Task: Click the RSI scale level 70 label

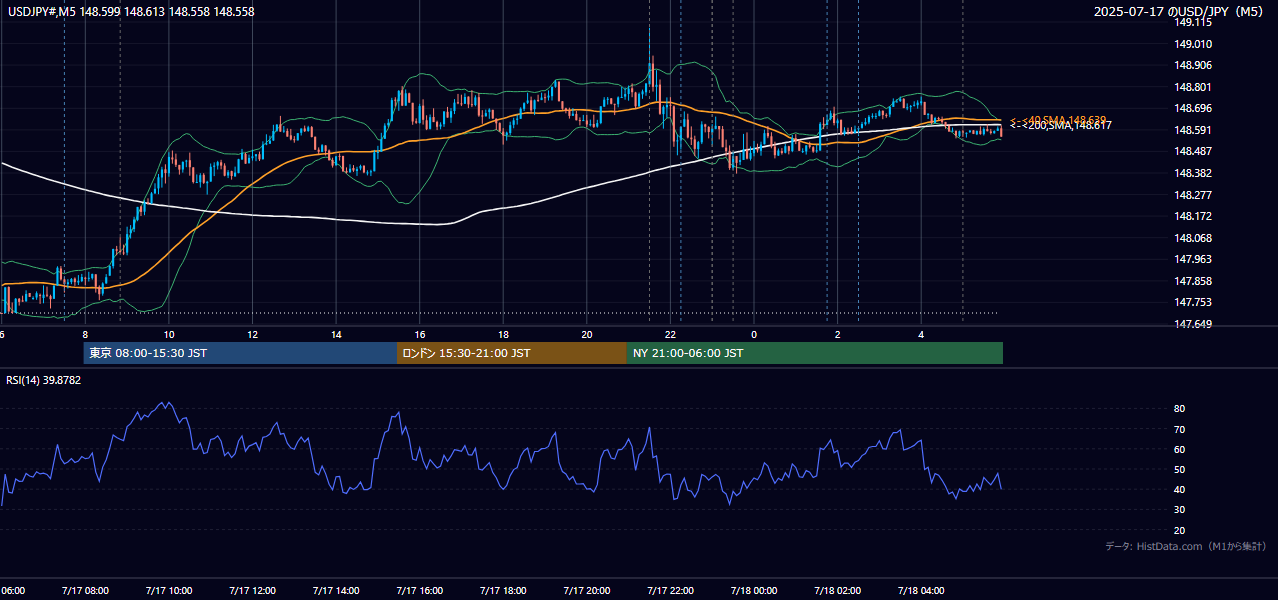Action: [x=1180, y=429]
